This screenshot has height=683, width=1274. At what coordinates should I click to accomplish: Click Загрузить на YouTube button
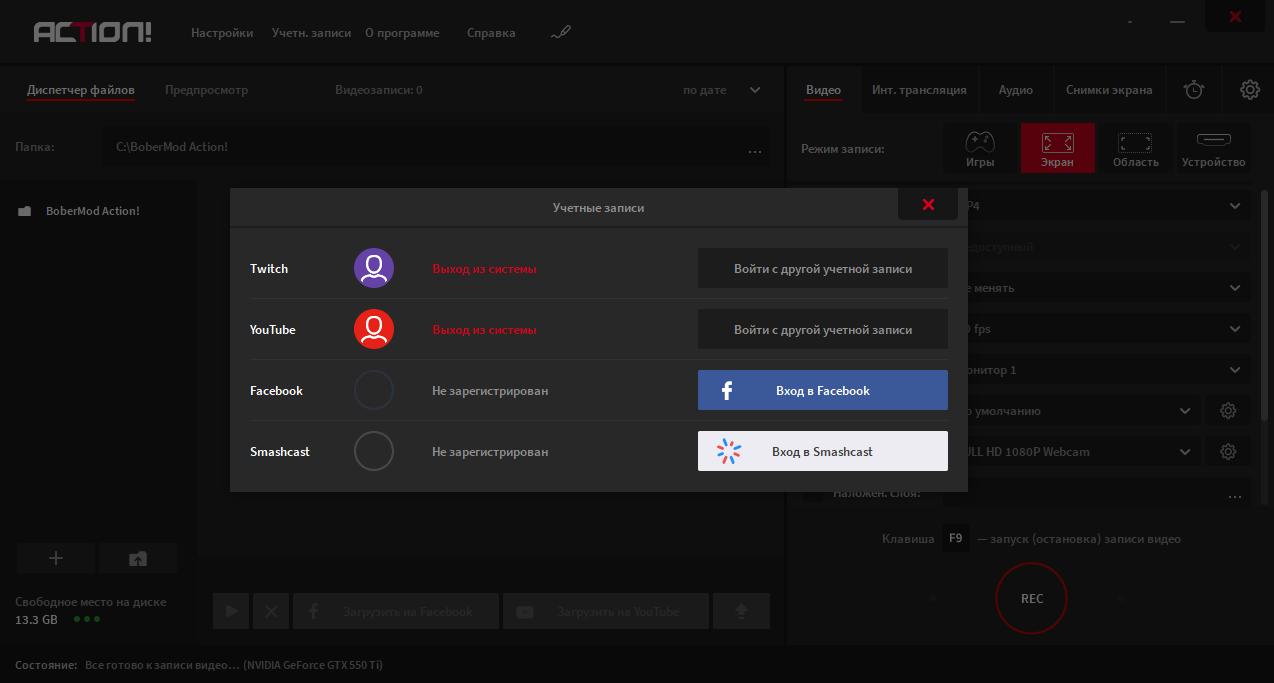point(606,611)
